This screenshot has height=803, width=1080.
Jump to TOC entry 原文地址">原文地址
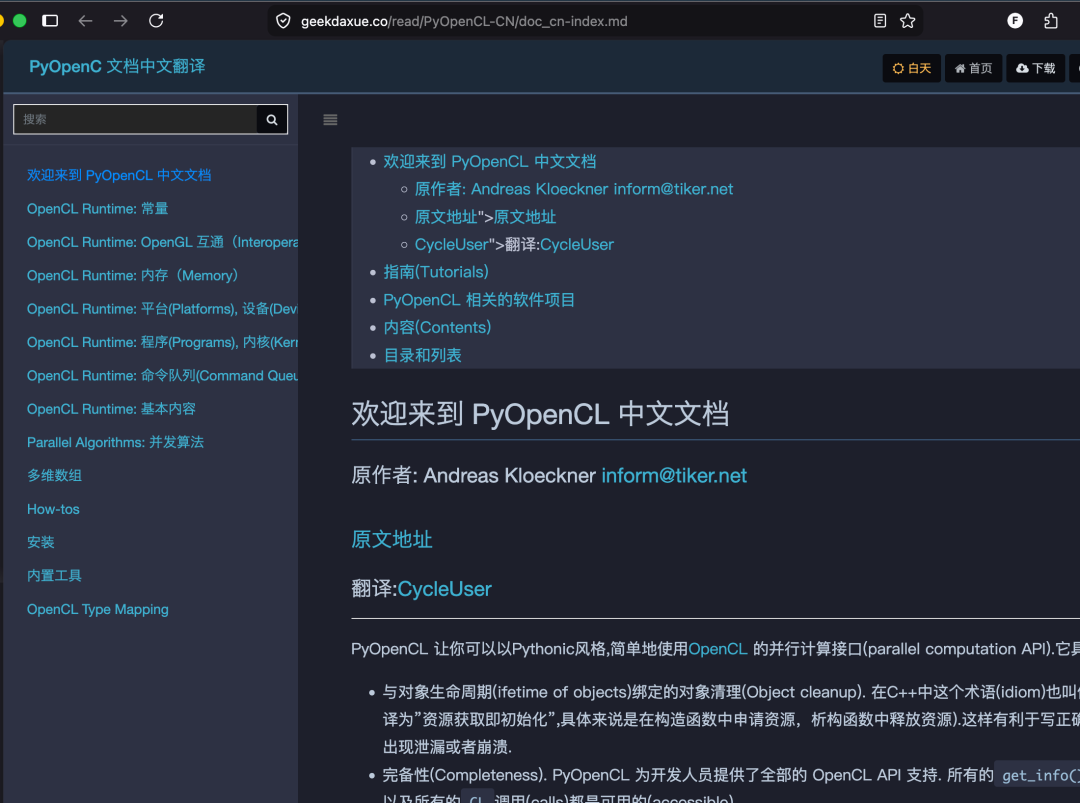[485, 217]
